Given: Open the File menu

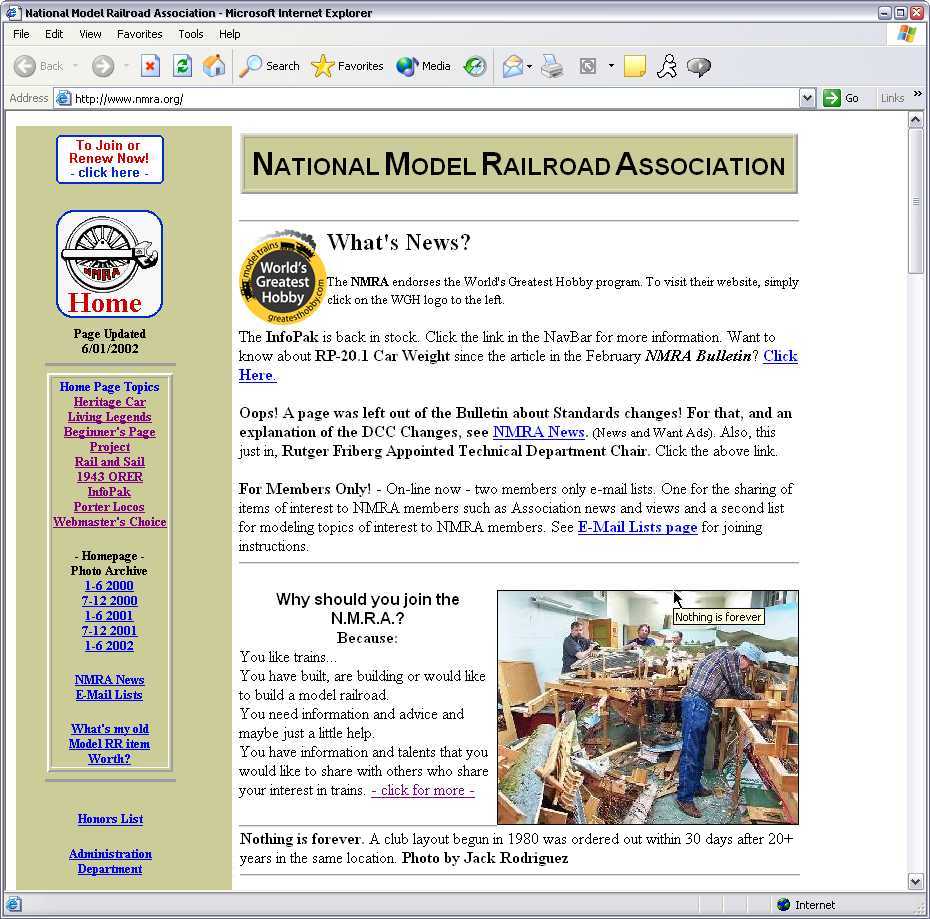Looking at the screenshot, I should click(21, 34).
